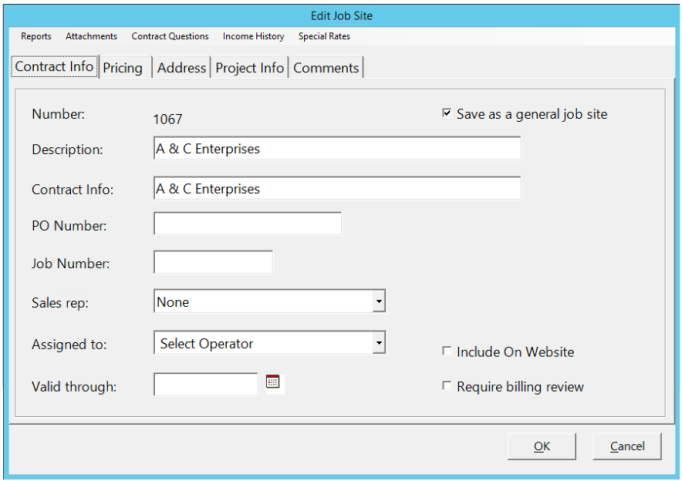Image resolution: width=682 pixels, height=481 pixels.
Task: Enable Include On Website checkbox
Action: (446, 351)
